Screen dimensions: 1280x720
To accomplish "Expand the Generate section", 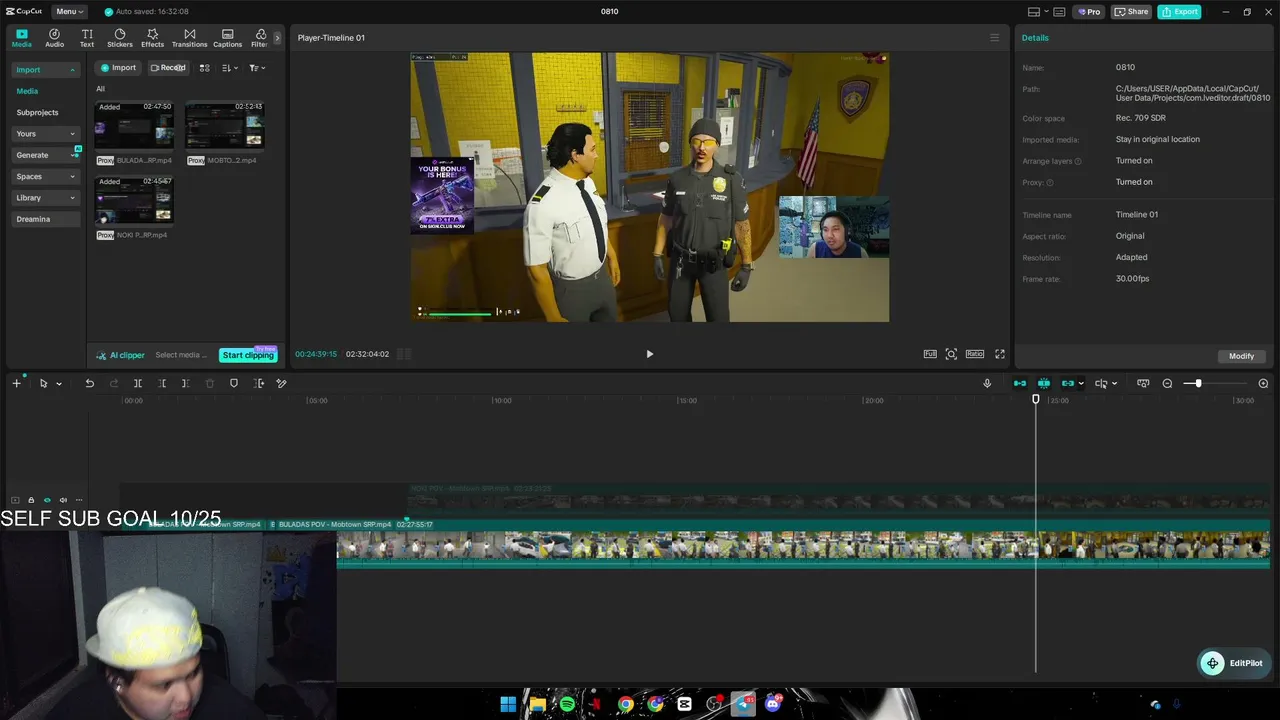I will point(45,155).
